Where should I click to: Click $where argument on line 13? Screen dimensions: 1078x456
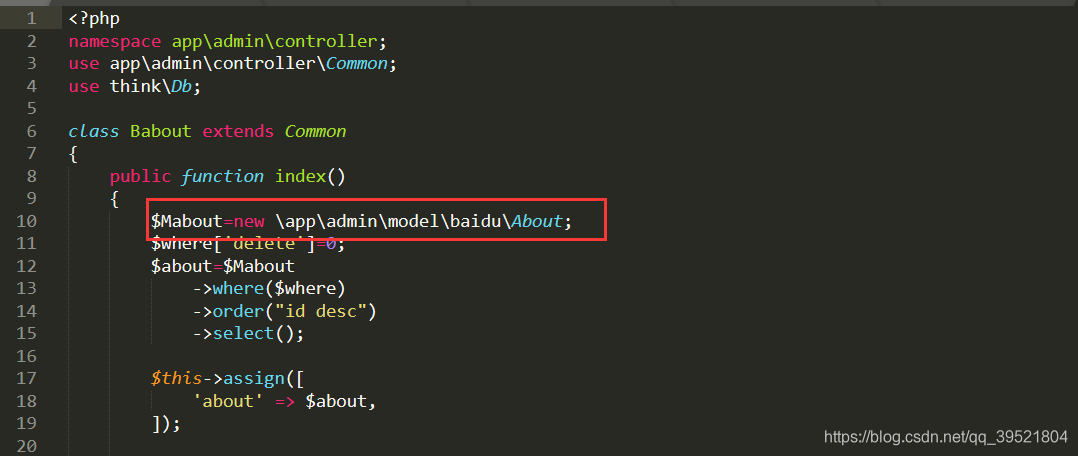pyautogui.click(x=305, y=289)
